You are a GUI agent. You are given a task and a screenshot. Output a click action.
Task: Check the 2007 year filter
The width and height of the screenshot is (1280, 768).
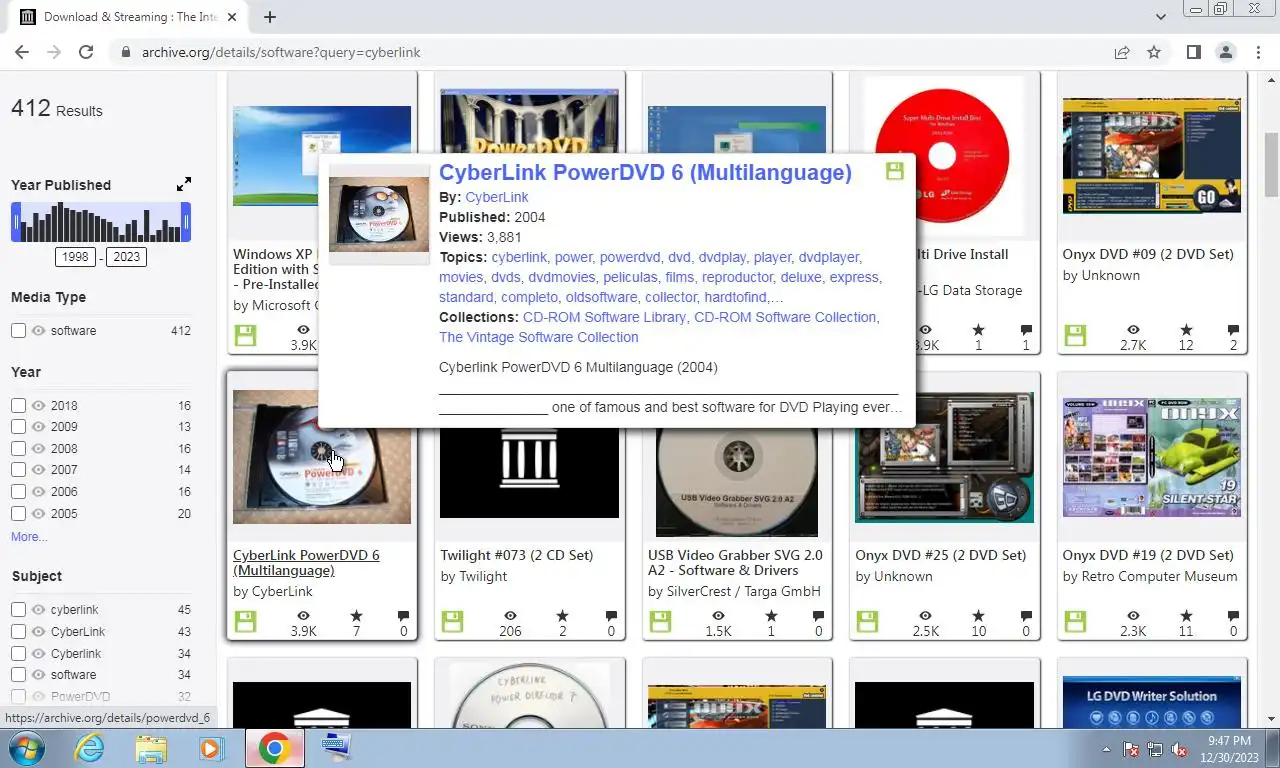pos(18,470)
